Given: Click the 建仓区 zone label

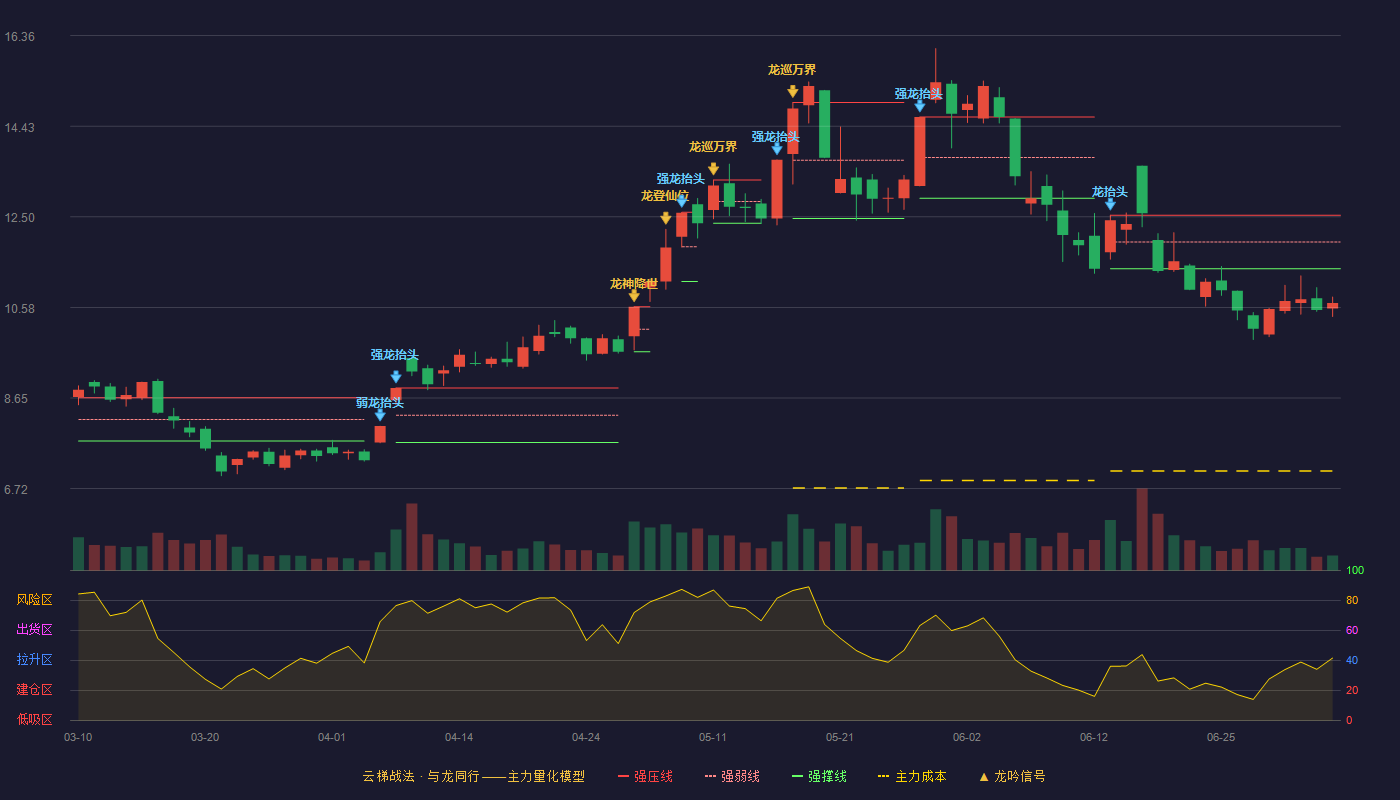Looking at the screenshot, I should pos(34,690).
